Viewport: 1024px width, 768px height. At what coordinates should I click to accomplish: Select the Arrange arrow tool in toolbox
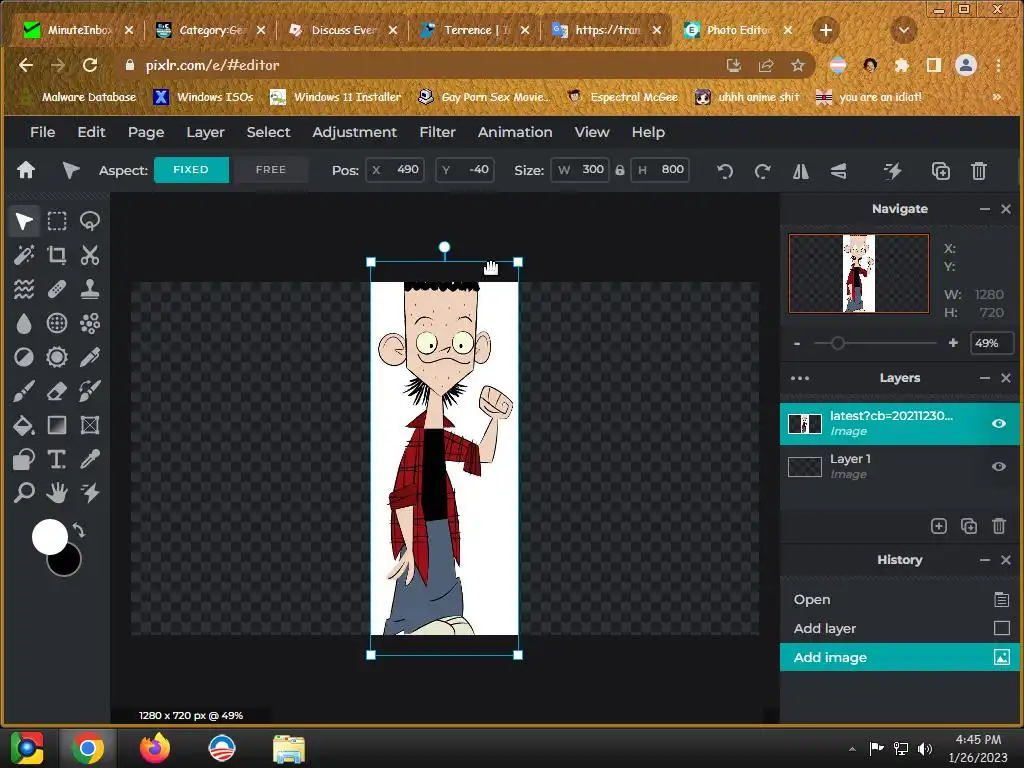(x=24, y=221)
